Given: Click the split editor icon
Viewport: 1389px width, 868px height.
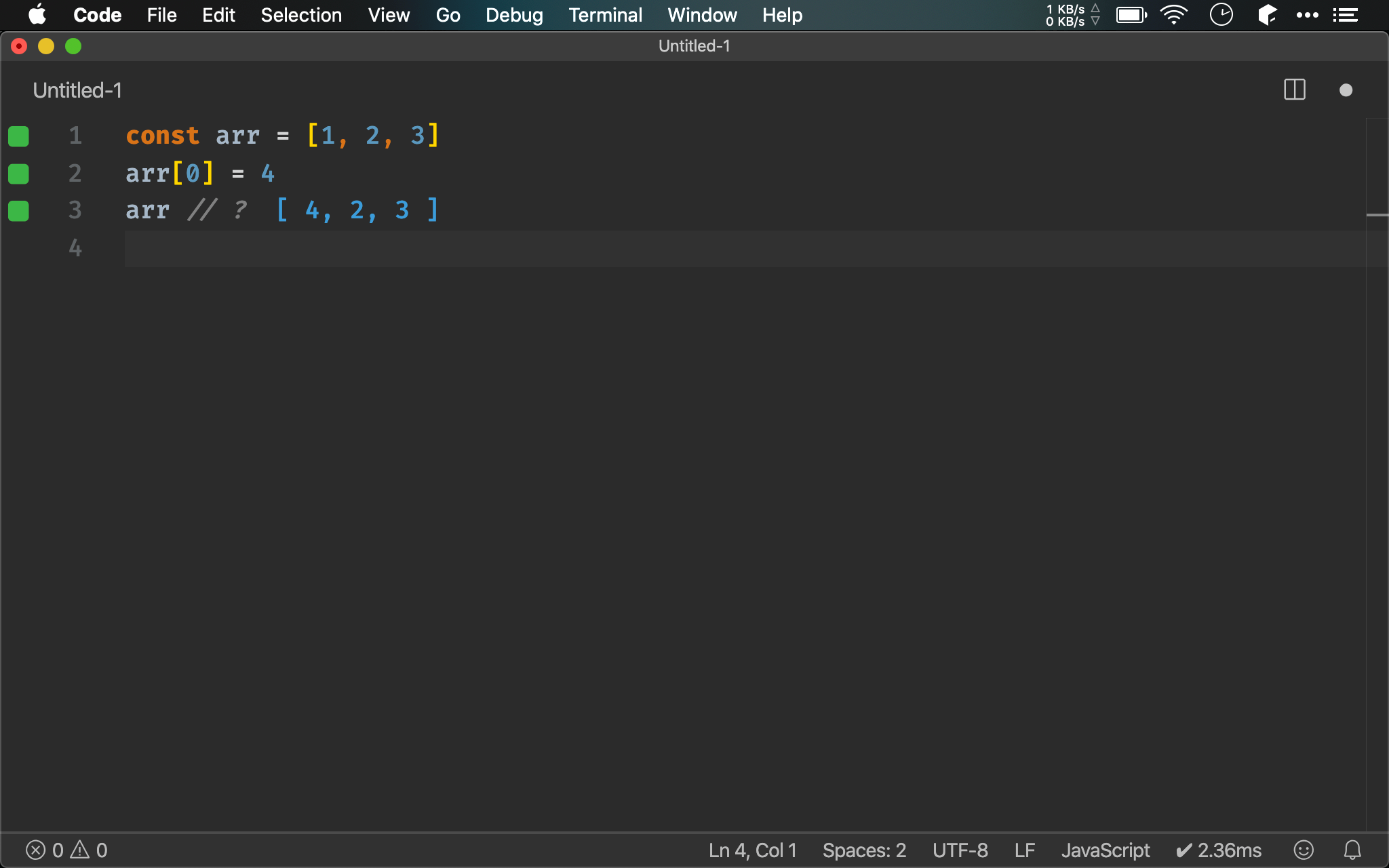Looking at the screenshot, I should tap(1295, 90).
